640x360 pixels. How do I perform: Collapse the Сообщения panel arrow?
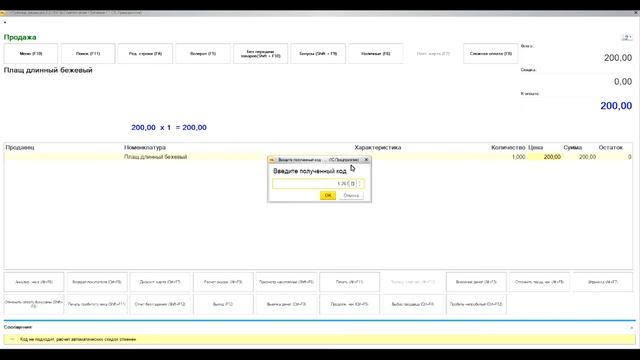click(x=631, y=327)
